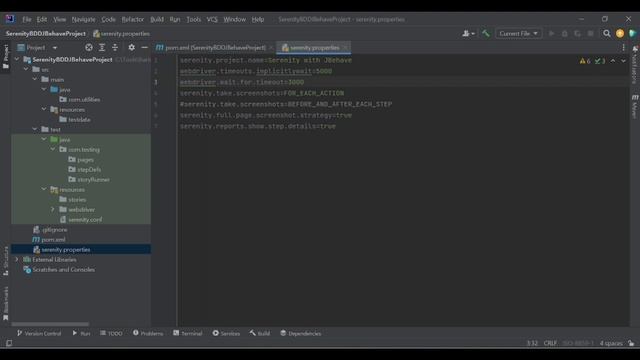This screenshot has width=640, height=360.
Task: Click the Debug bug icon
Action: [x=564, y=34]
